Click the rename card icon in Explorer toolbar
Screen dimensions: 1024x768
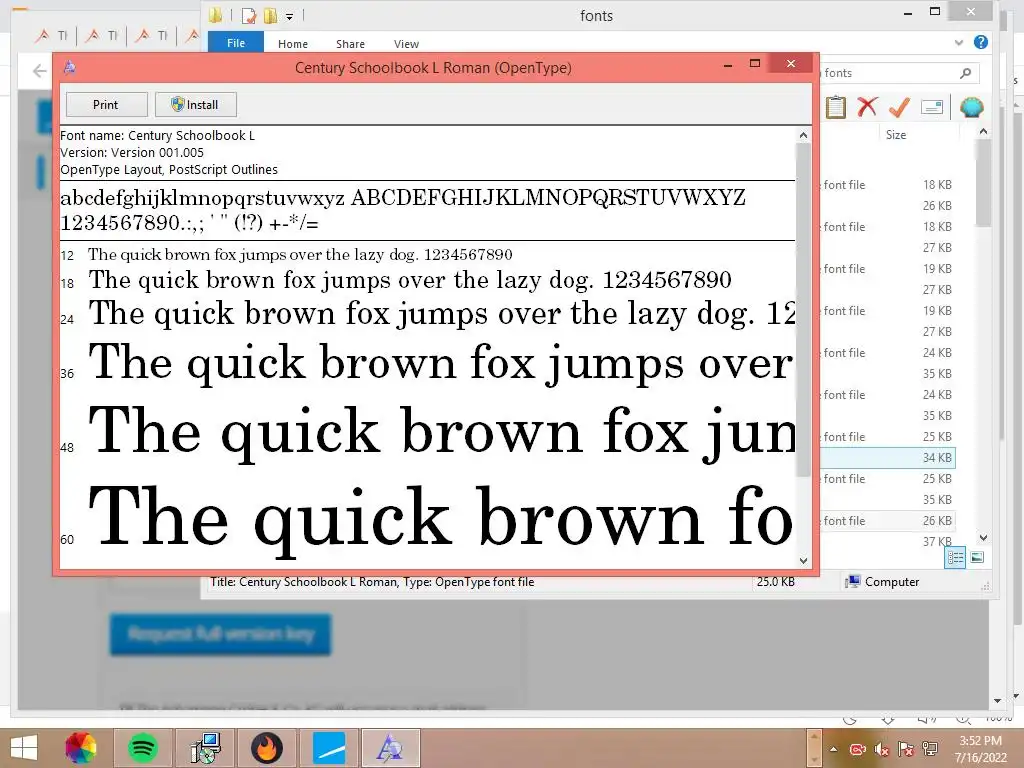932,107
